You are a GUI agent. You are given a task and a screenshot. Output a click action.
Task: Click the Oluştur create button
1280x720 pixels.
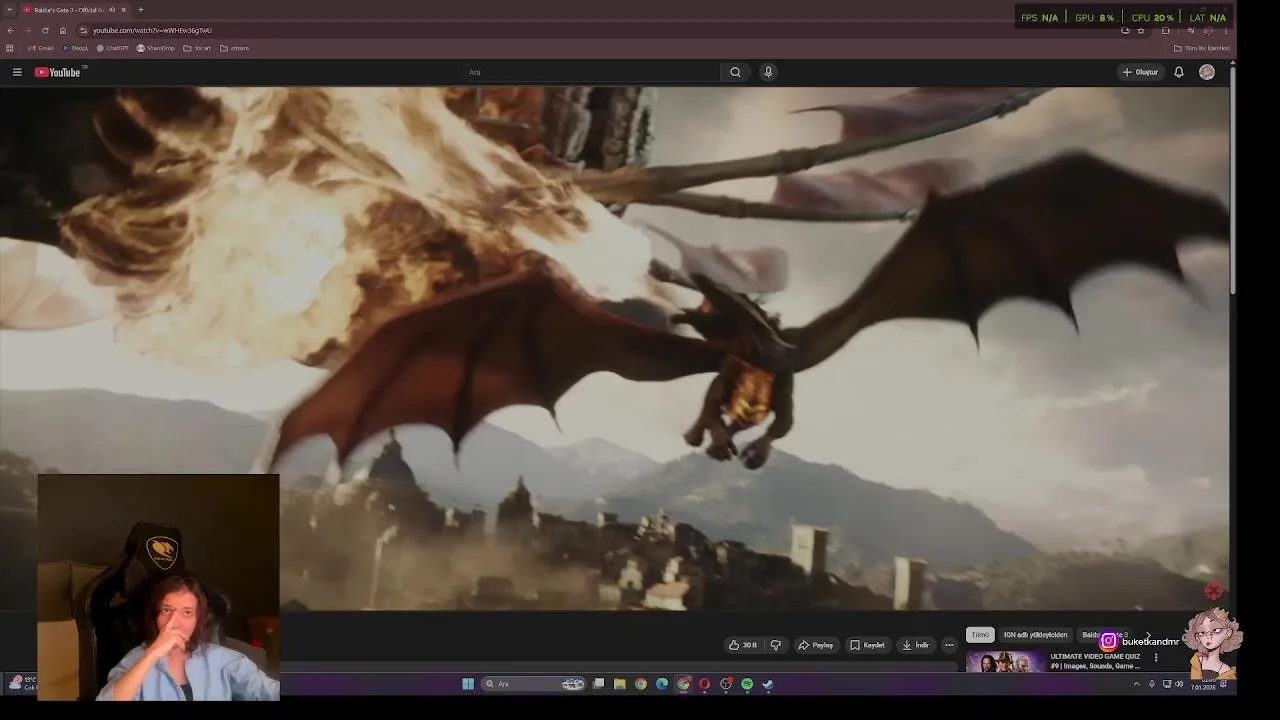pos(1140,72)
